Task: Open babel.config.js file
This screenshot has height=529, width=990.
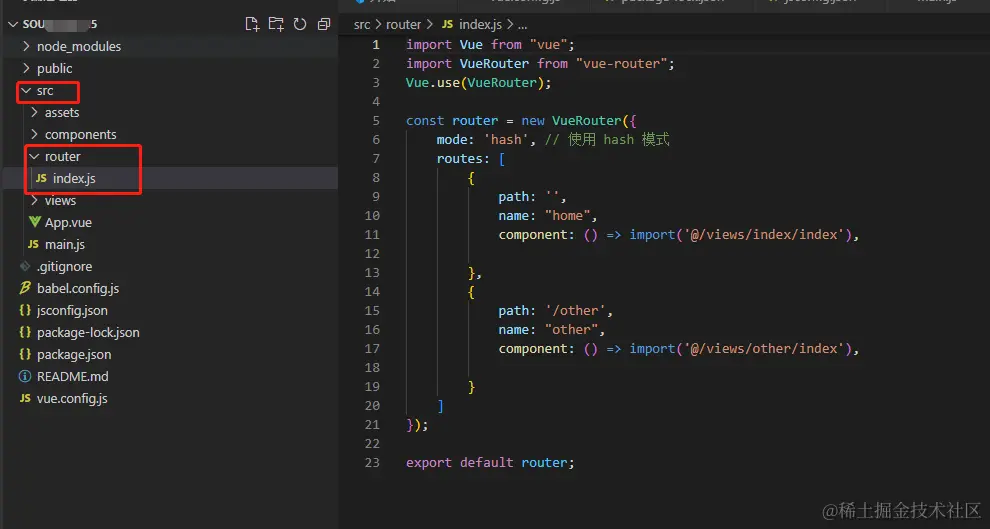Action: [x=78, y=288]
